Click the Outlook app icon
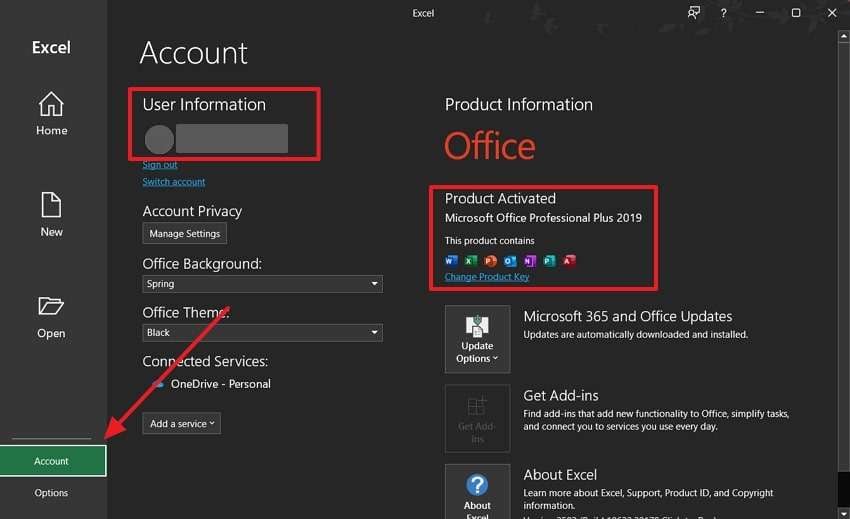Screen dimensions: 850x519 pyautogui.click(x=510, y=261)
